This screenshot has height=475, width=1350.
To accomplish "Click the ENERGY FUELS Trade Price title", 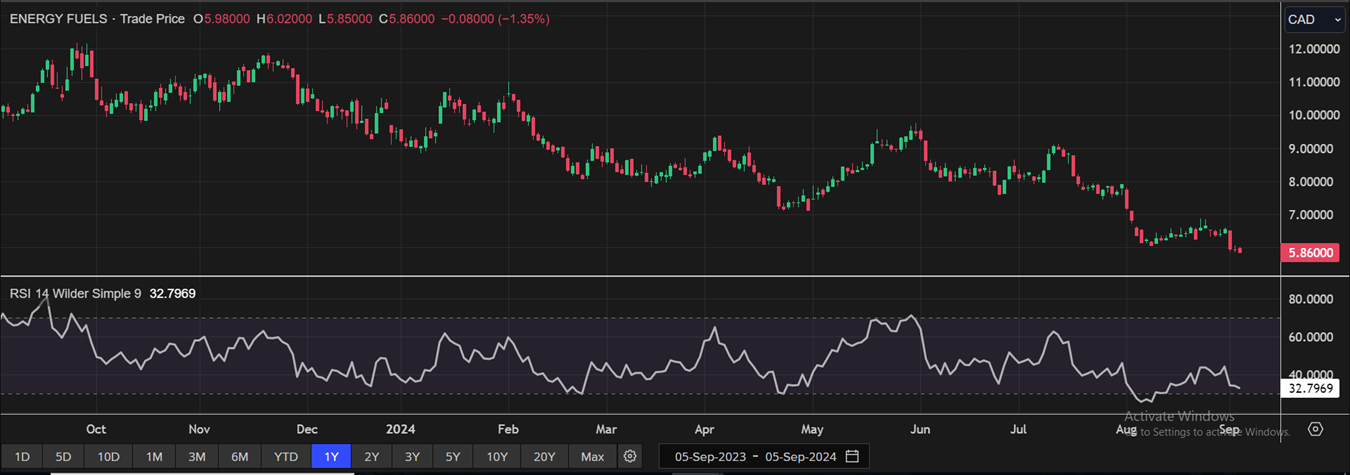I will point(97,19).
